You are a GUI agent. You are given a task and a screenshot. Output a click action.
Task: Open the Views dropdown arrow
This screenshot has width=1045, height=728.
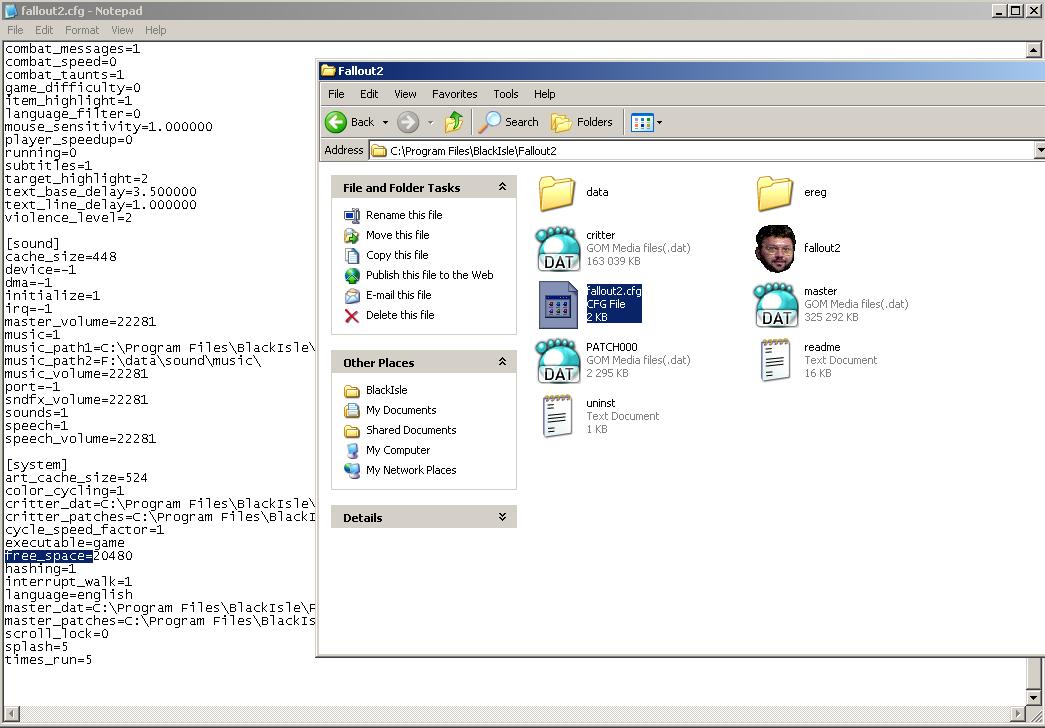coord(659,123)
